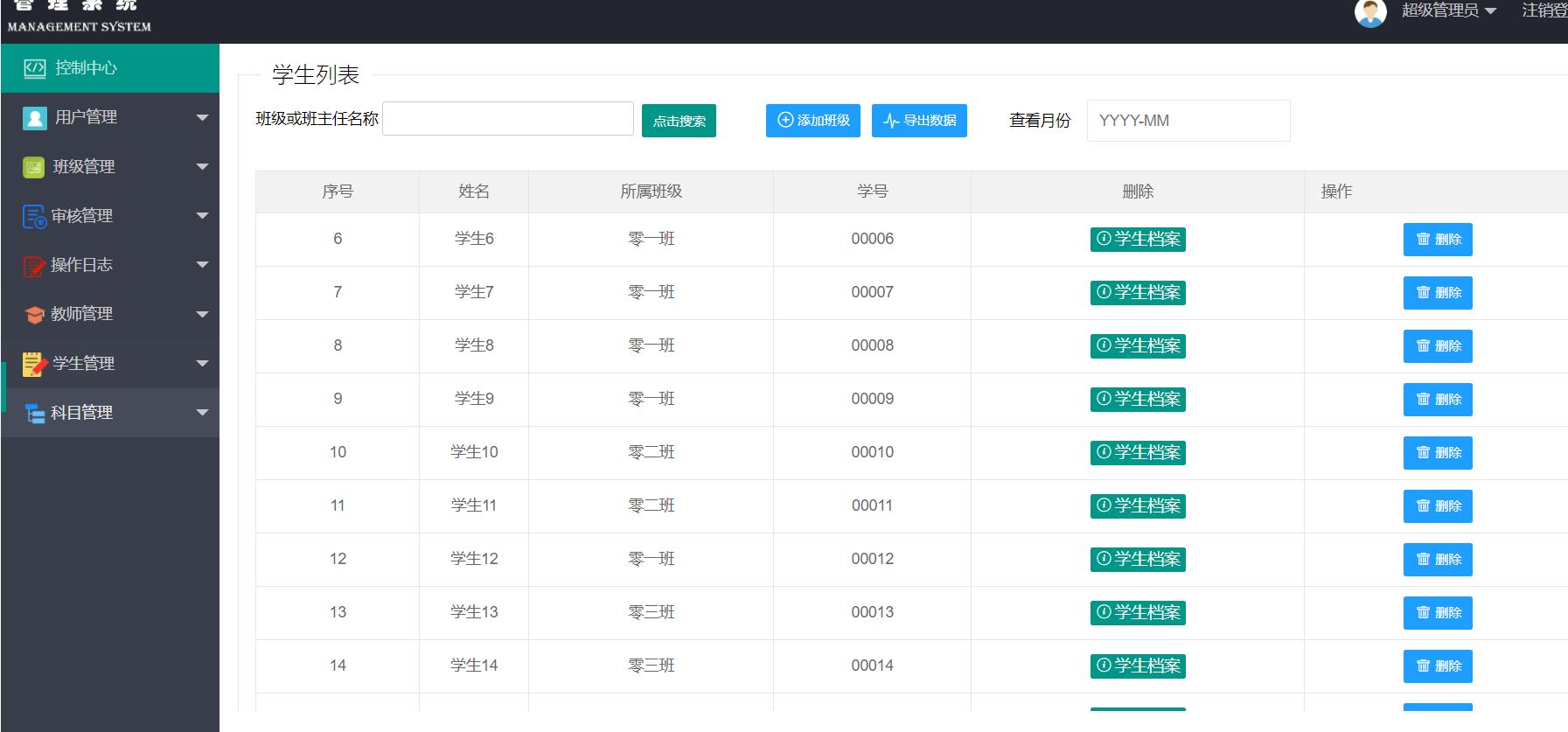Screen dimensions: 1568x732
Task: Open the 超级管理员 dropdown arrow
Action: (1491, 11)
